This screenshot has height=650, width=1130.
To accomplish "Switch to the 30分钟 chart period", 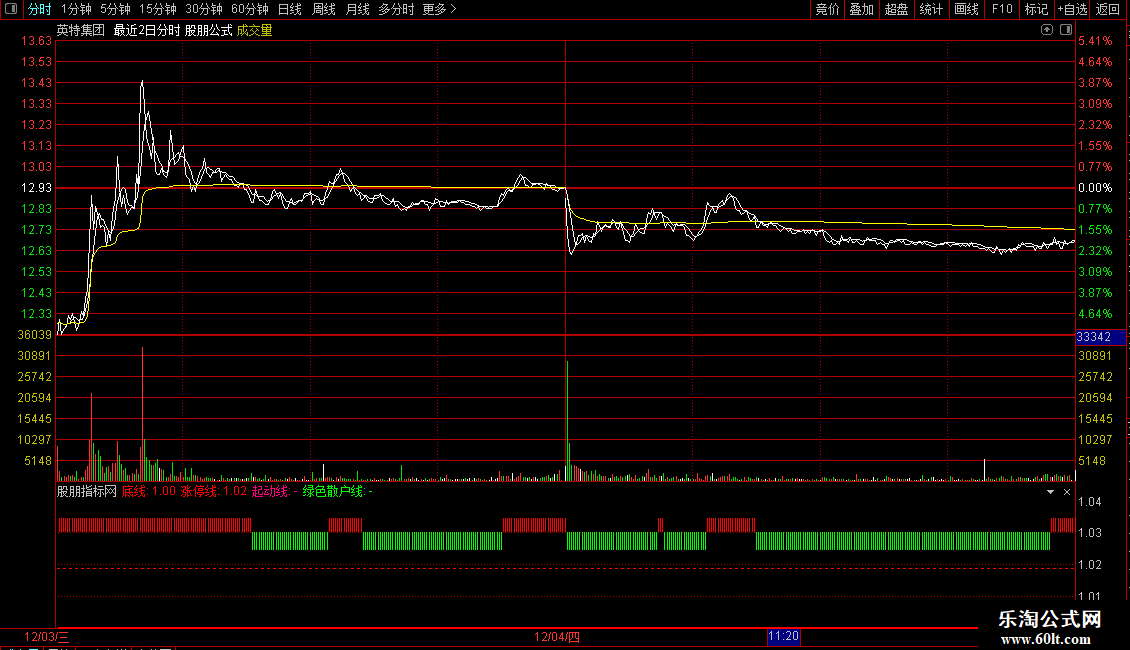I will 204,9.
